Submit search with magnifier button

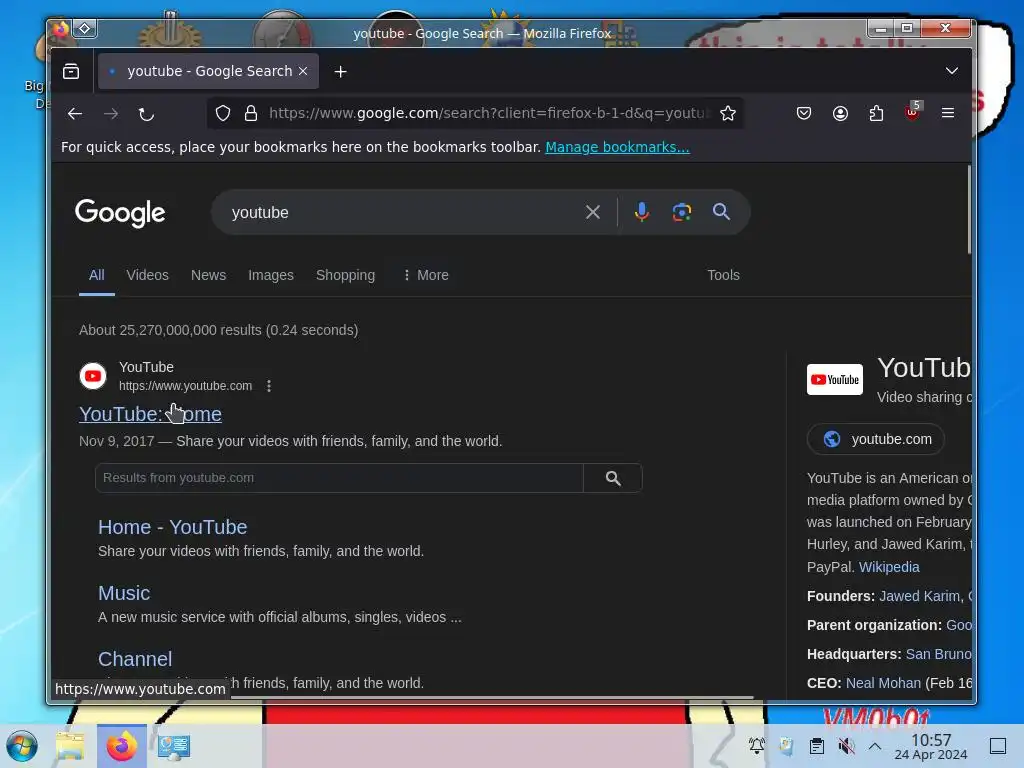point(721,212)
